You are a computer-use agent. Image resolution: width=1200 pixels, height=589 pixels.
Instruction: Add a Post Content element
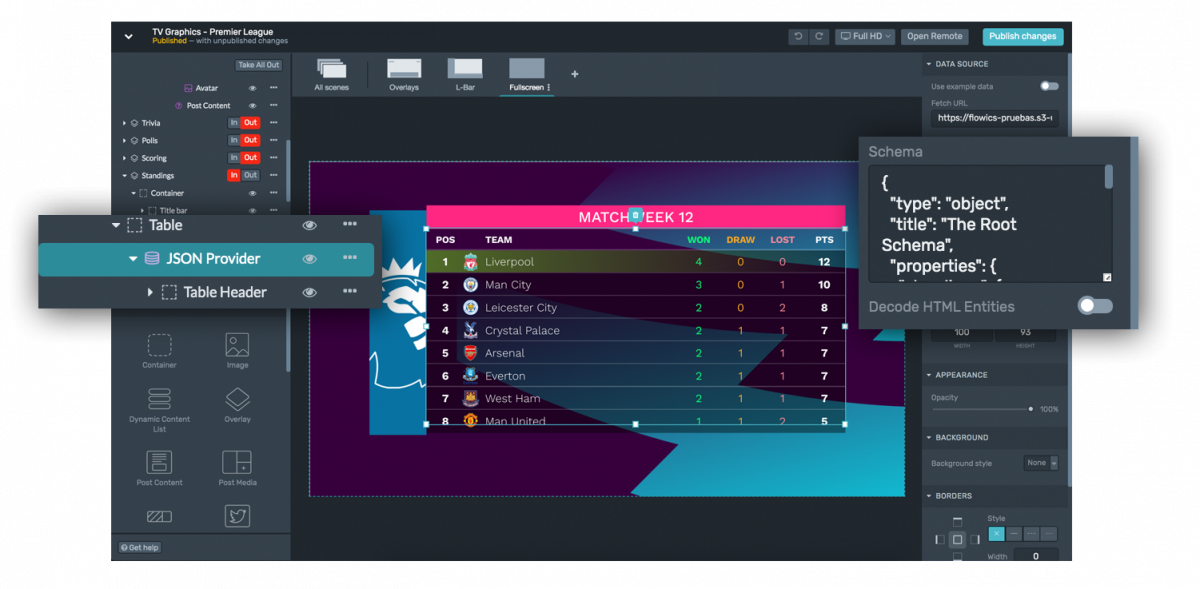(x=159, y=467)
